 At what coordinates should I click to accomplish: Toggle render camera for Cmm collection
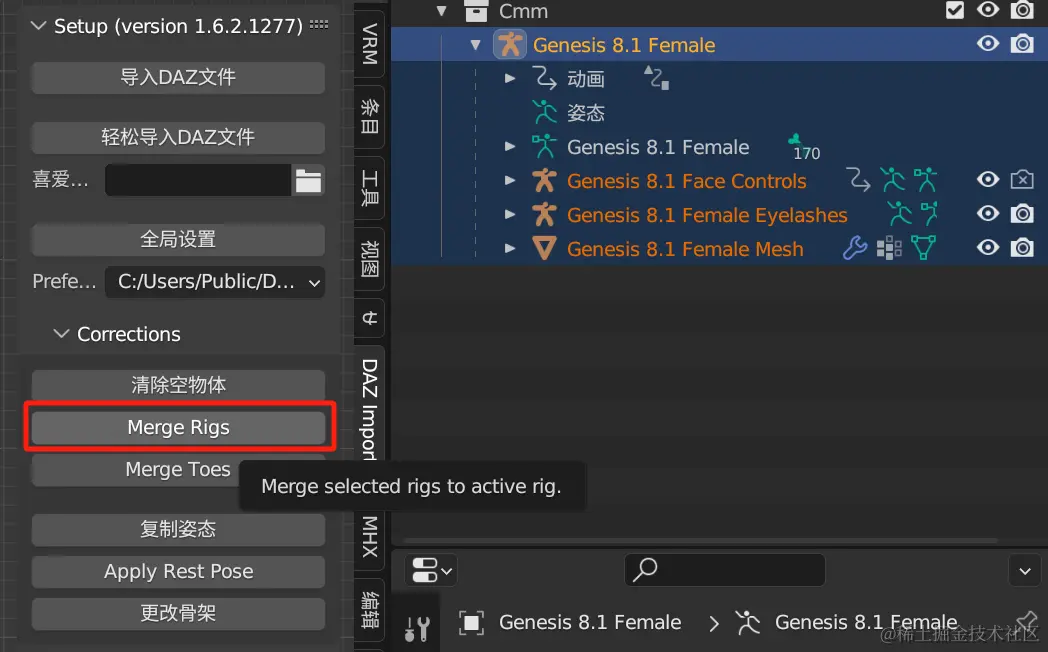pos(1022,10)
